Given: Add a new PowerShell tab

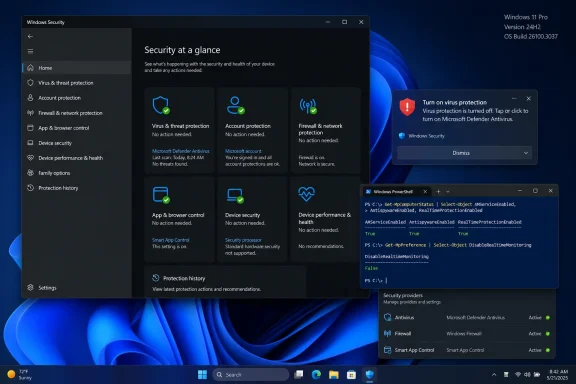Looking at the screenshot, I should coord(438,191).
